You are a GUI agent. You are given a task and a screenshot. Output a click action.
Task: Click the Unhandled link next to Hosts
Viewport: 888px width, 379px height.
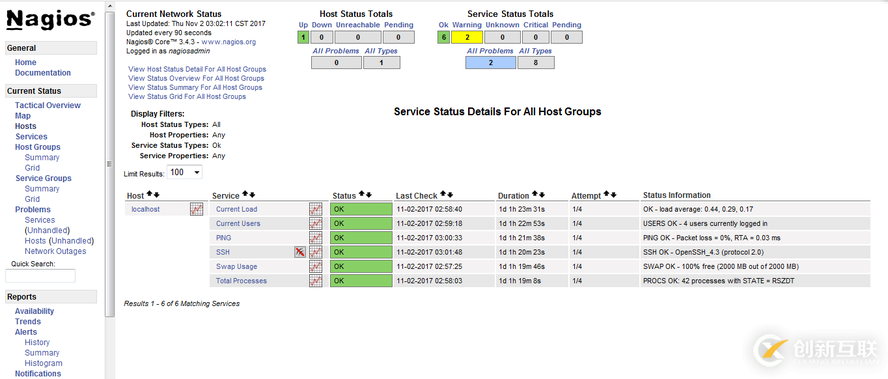click(71, 241)
